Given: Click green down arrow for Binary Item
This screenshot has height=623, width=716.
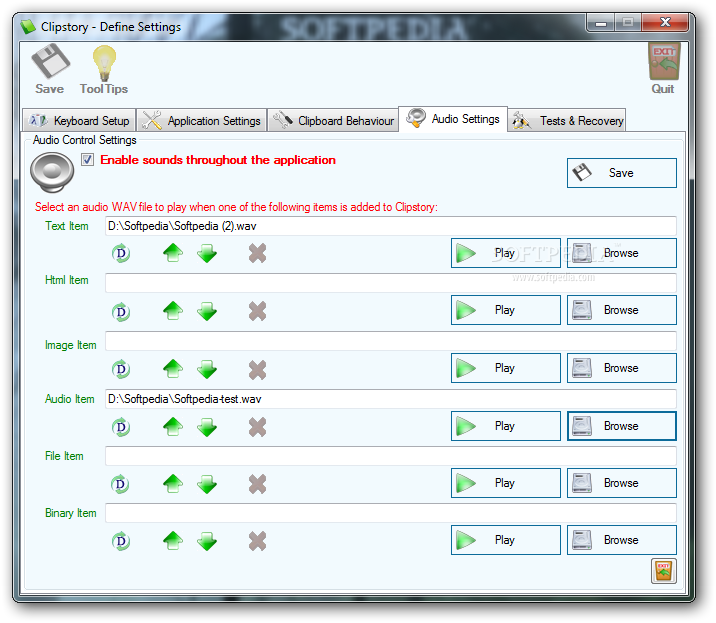Looking at the screenshot, I should pyautogui.click(x=207, y=541).
